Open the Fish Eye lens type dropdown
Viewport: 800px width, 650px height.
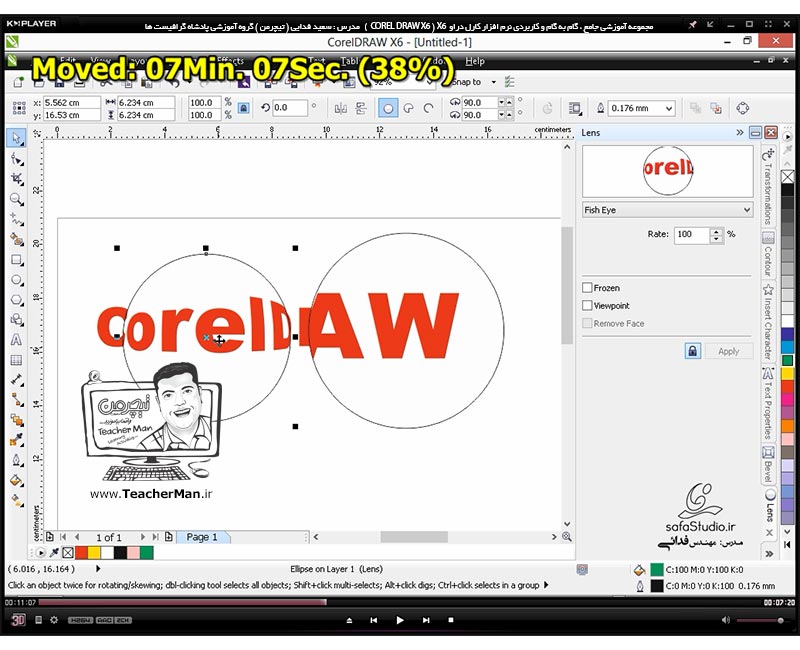(x=667, y=210)
